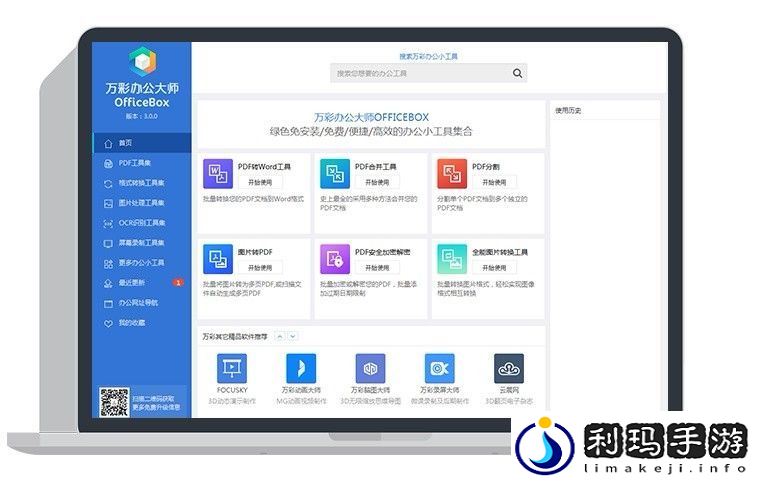
Task: Open the purple PDF安全加密解密 card icon
Action: pyautogui.click(x=335, y=259)
